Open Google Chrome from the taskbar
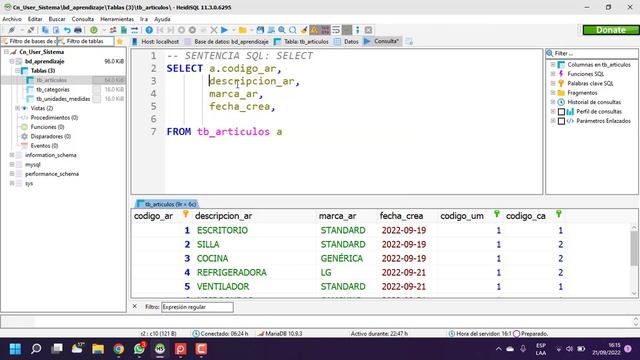 (118, 349)
